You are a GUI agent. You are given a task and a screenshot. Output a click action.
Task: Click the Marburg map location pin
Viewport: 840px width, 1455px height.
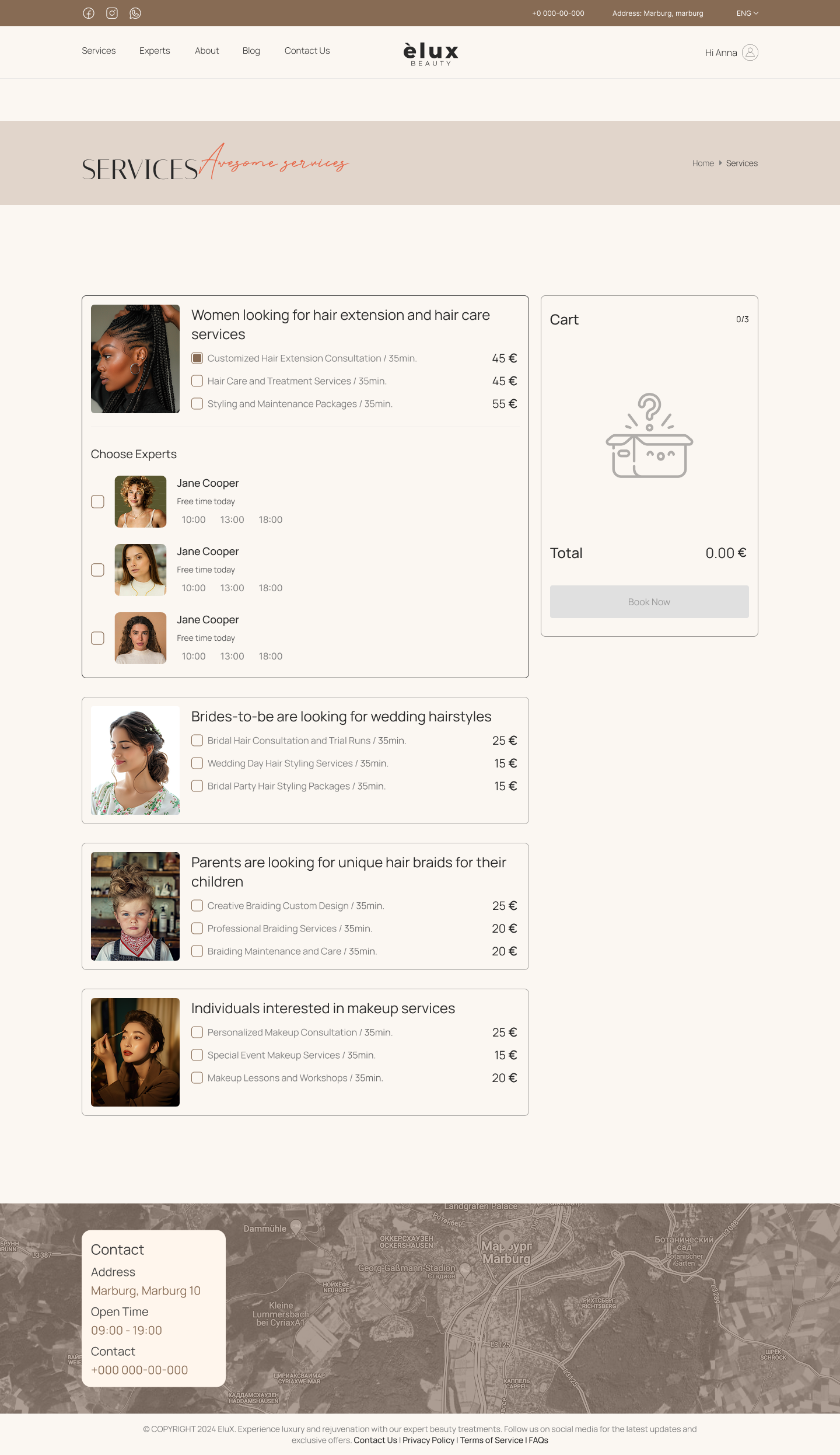[506, 1238]
